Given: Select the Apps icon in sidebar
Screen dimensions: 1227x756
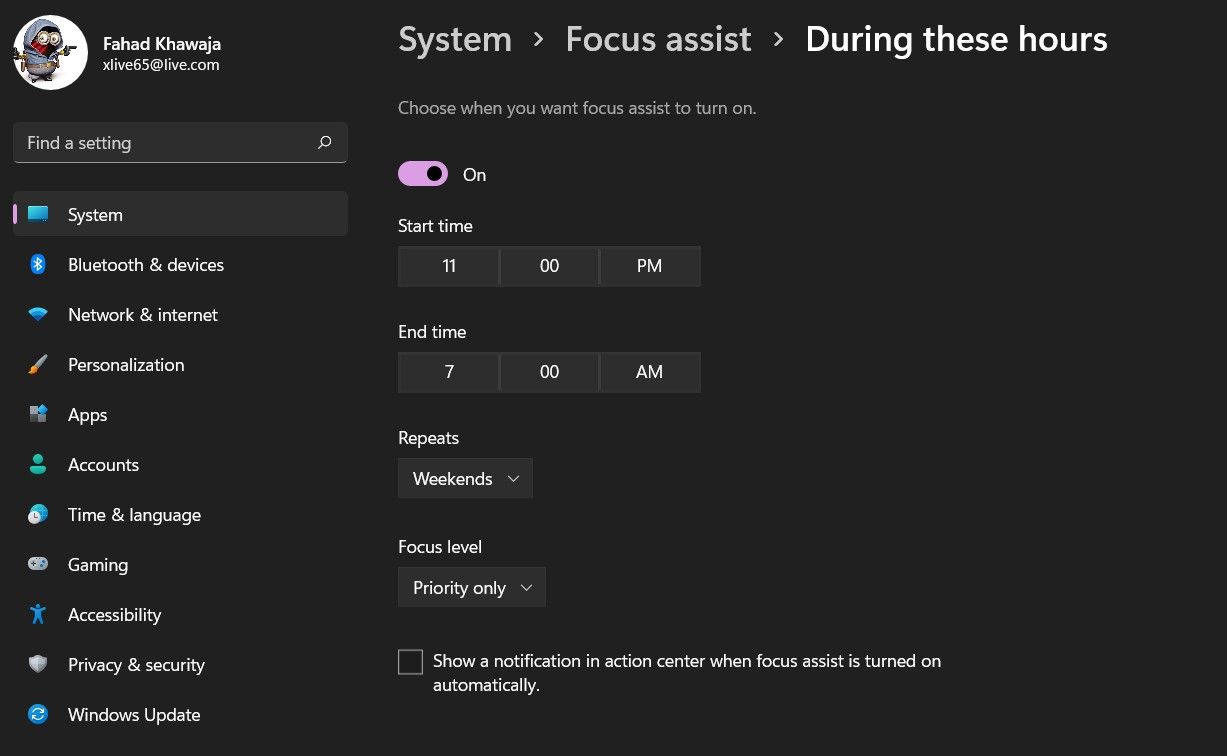Looking at the screenshot, I should click(38, 415).
